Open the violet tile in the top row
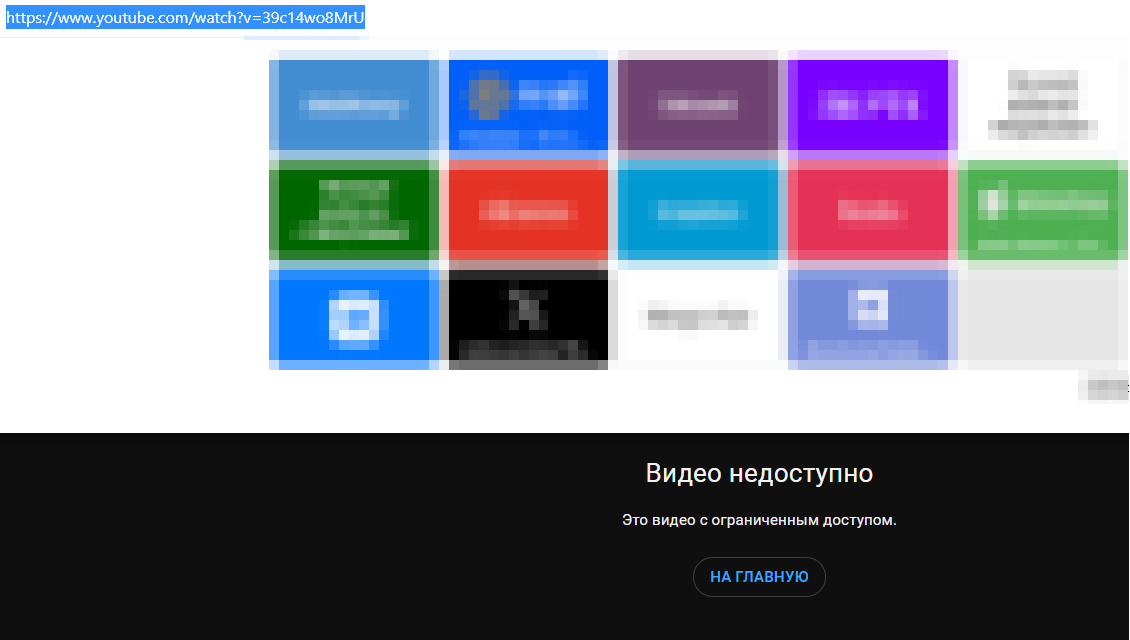 [x=868, y=104]
